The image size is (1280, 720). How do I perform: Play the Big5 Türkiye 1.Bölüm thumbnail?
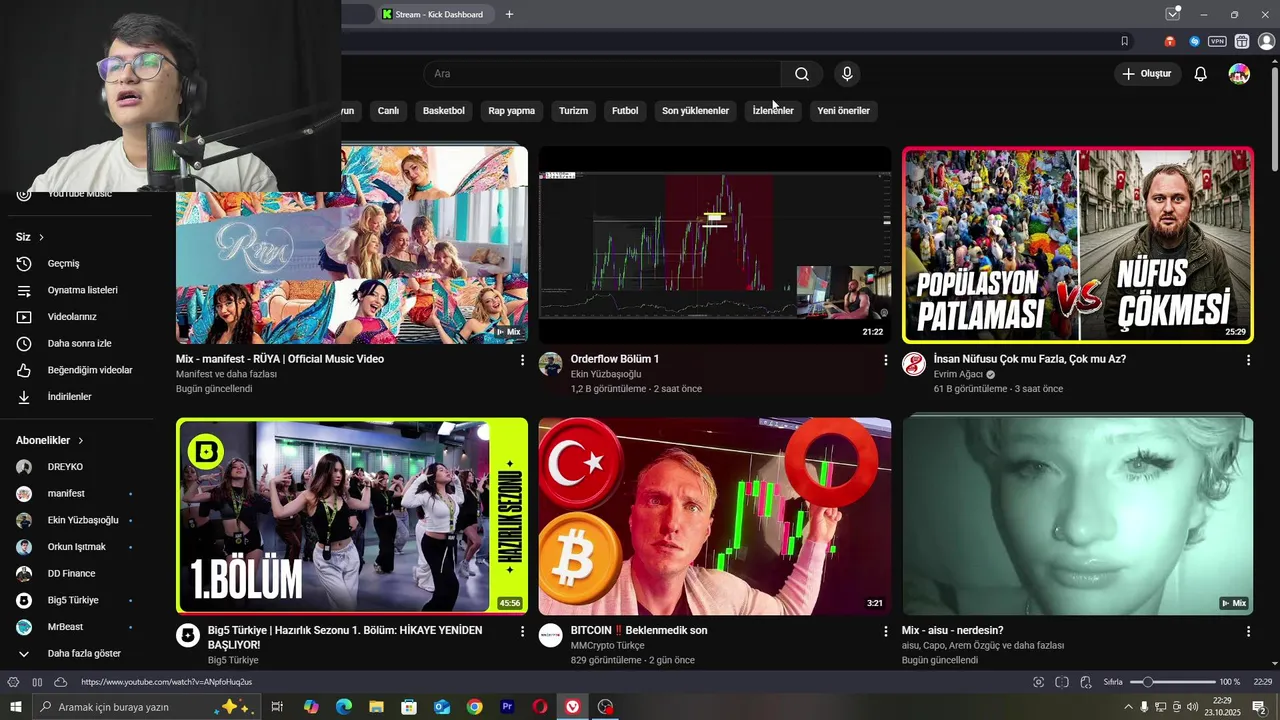(352, 516)
